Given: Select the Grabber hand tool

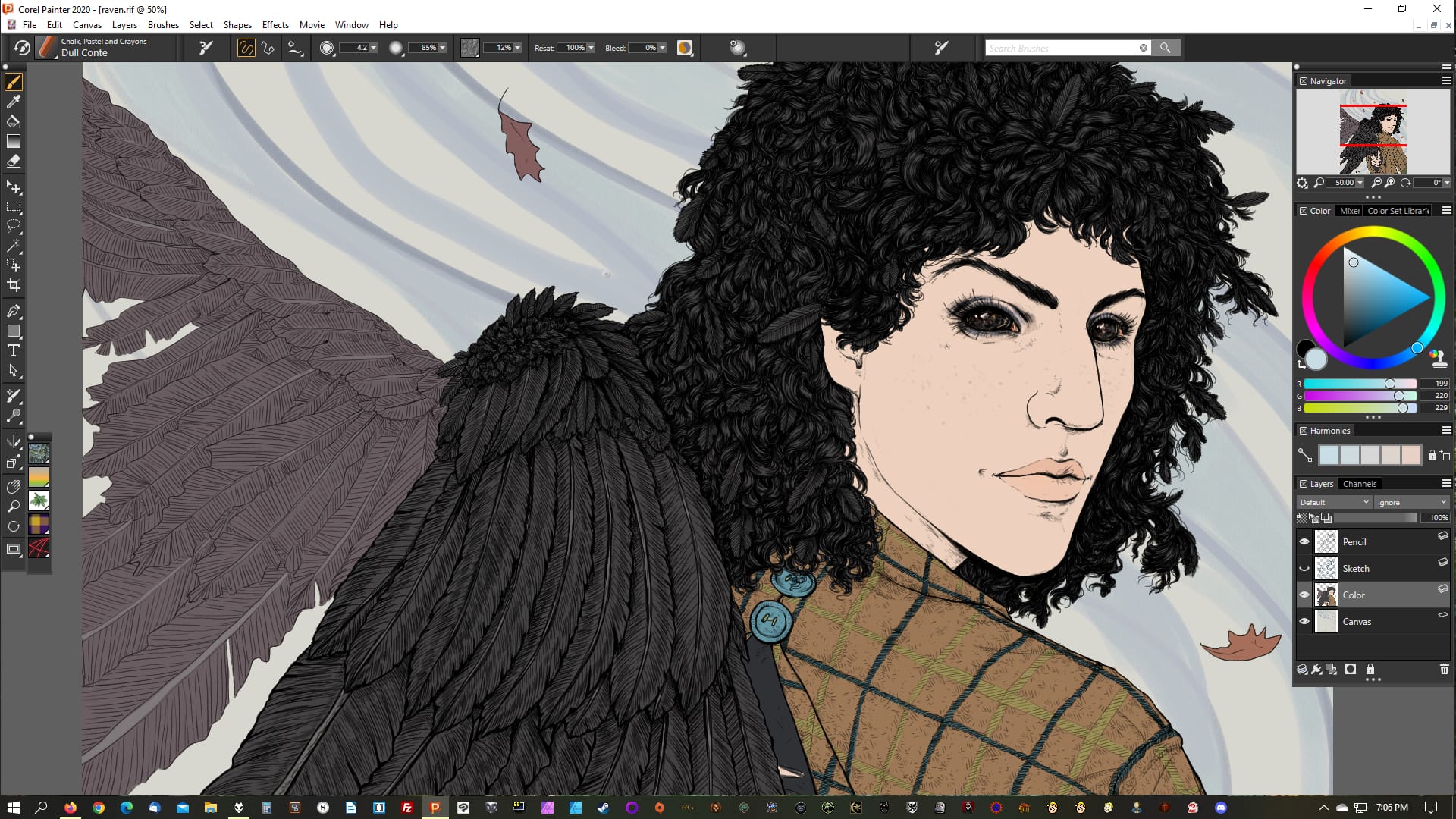Looking at the screenshot, I should click(13, 486).
